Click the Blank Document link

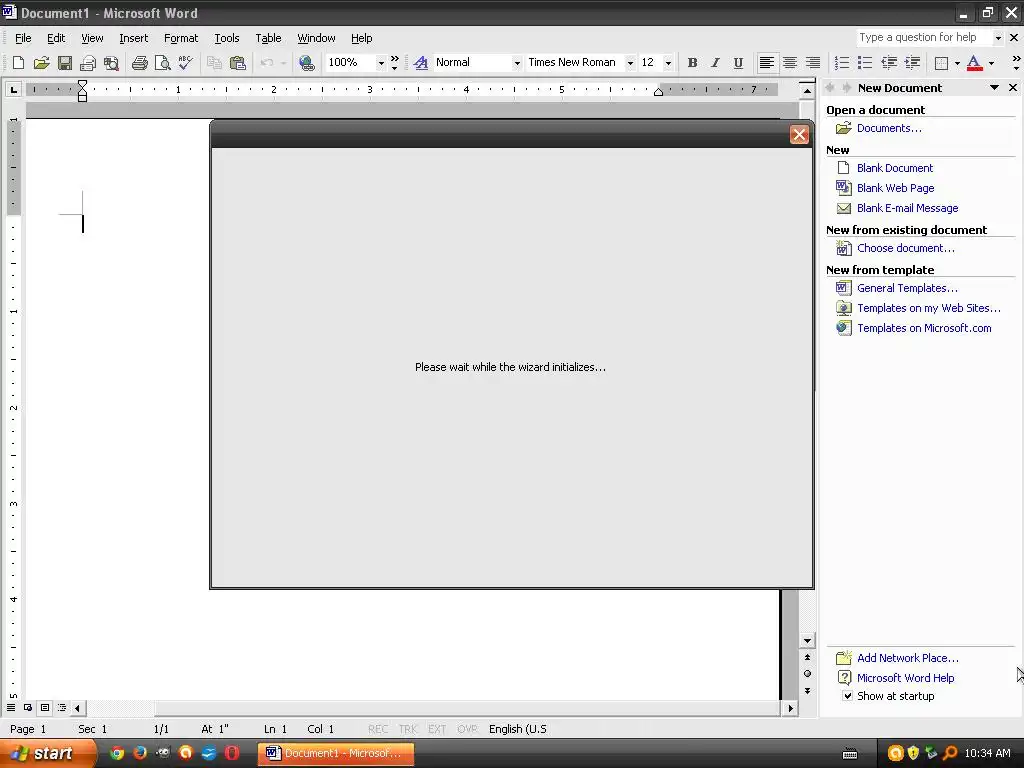(895, 168)
